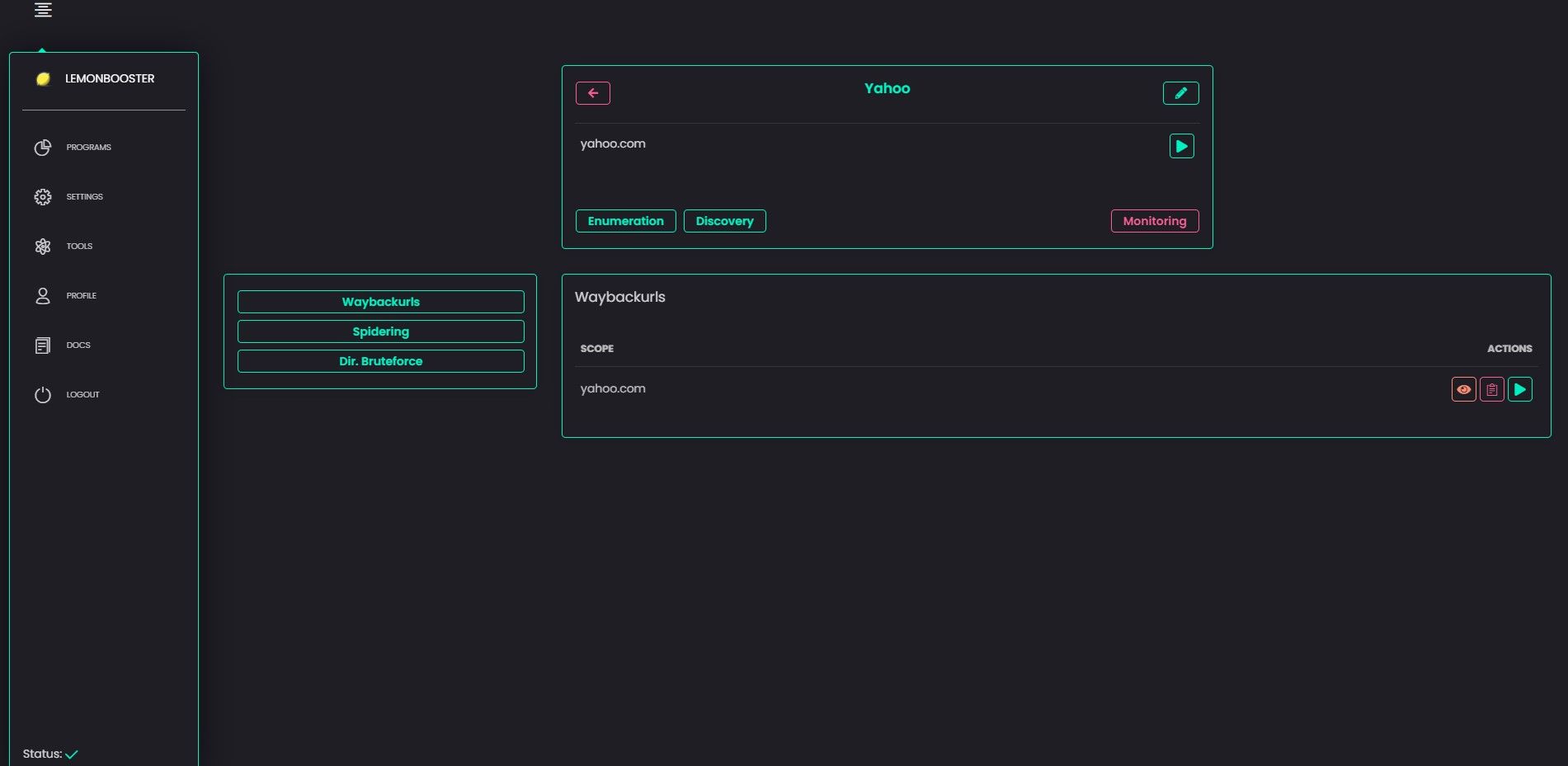This screenshot has height=766, width=1568.
Task: Click the lemon logo icon
Action: pyautogui.click(x=43, y=79)
